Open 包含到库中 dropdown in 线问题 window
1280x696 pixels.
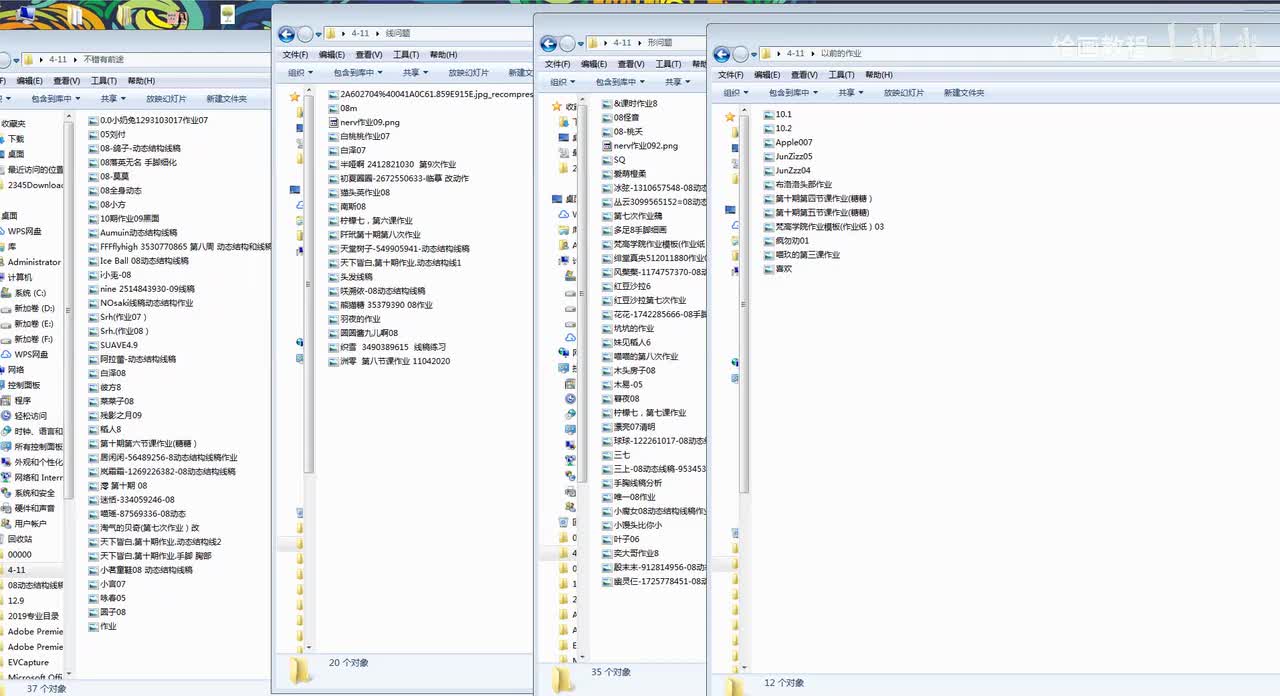[x=358, y=73]
